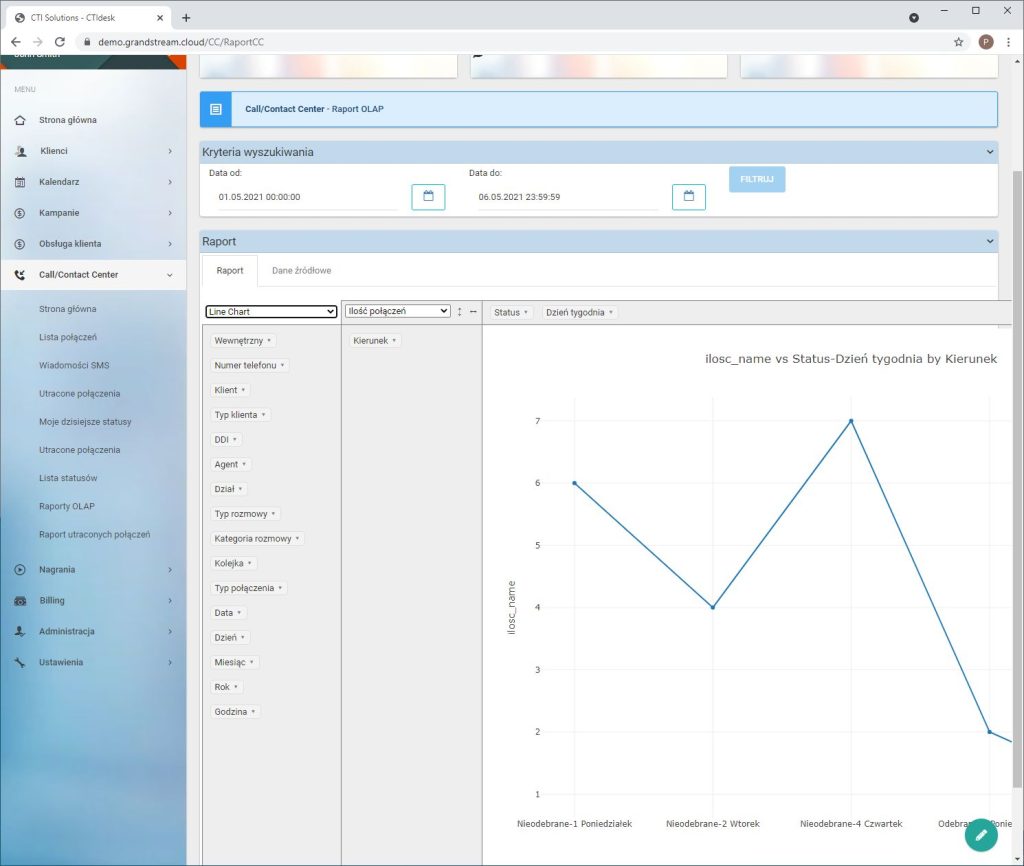Image resolution: width=1024 pixels, height=866 pixels.
Task: Click the Nagrania play icon in sidebar
Action: coord(20,570)
